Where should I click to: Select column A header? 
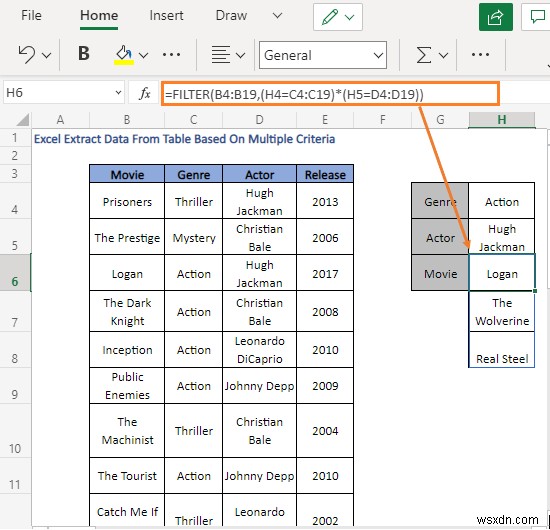[x=60, y=120]
